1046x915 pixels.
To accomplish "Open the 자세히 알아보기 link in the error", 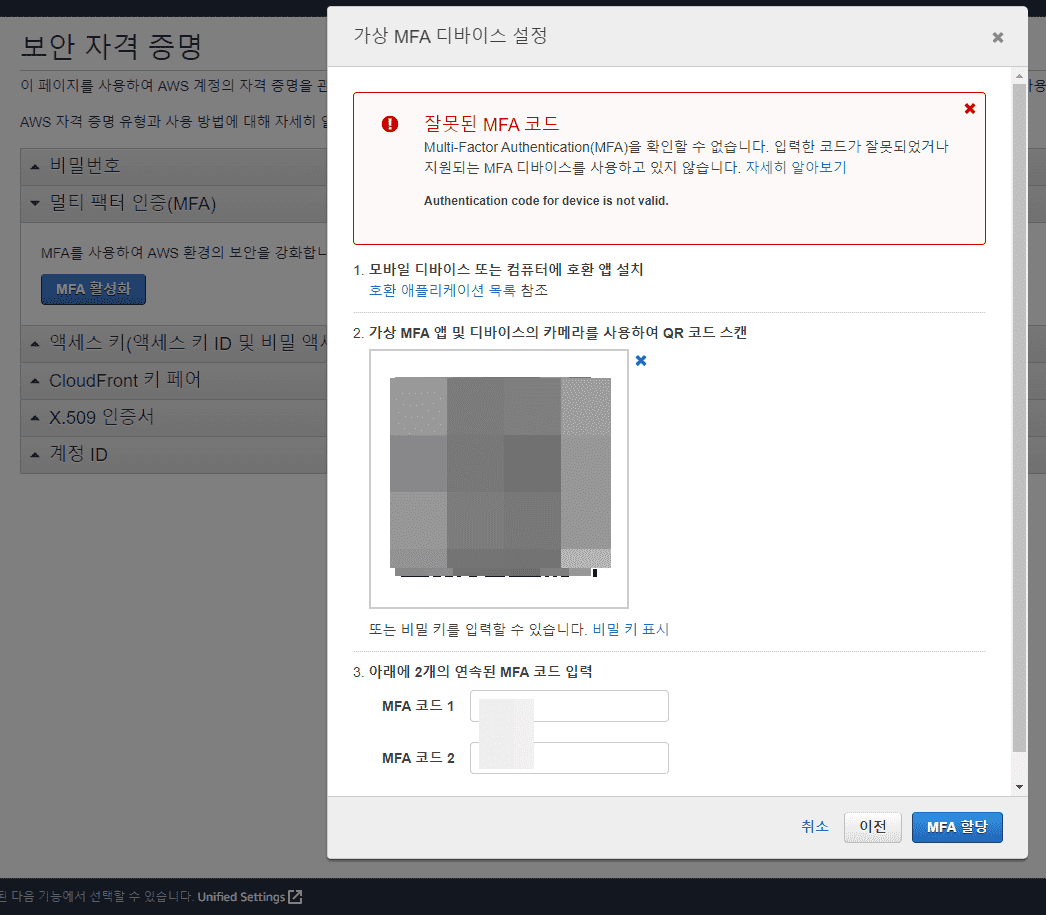I will click(x=795, y=167).
